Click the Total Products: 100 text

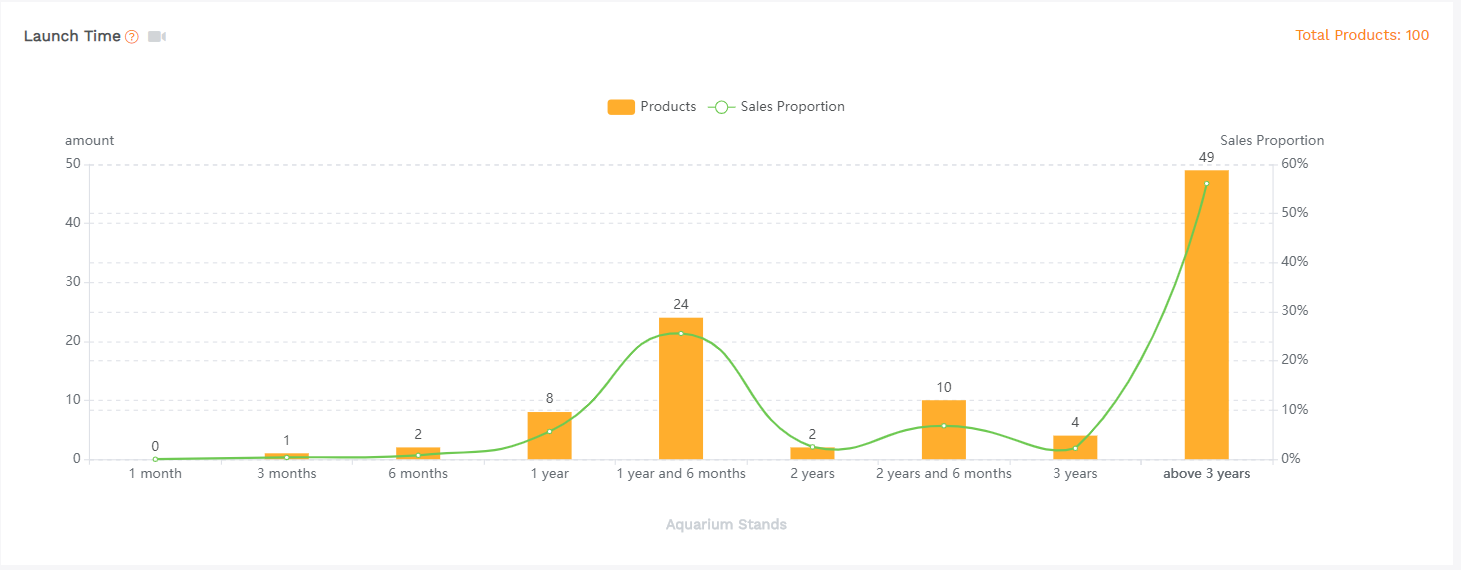pyautogui.click(x=1362, y=35)
